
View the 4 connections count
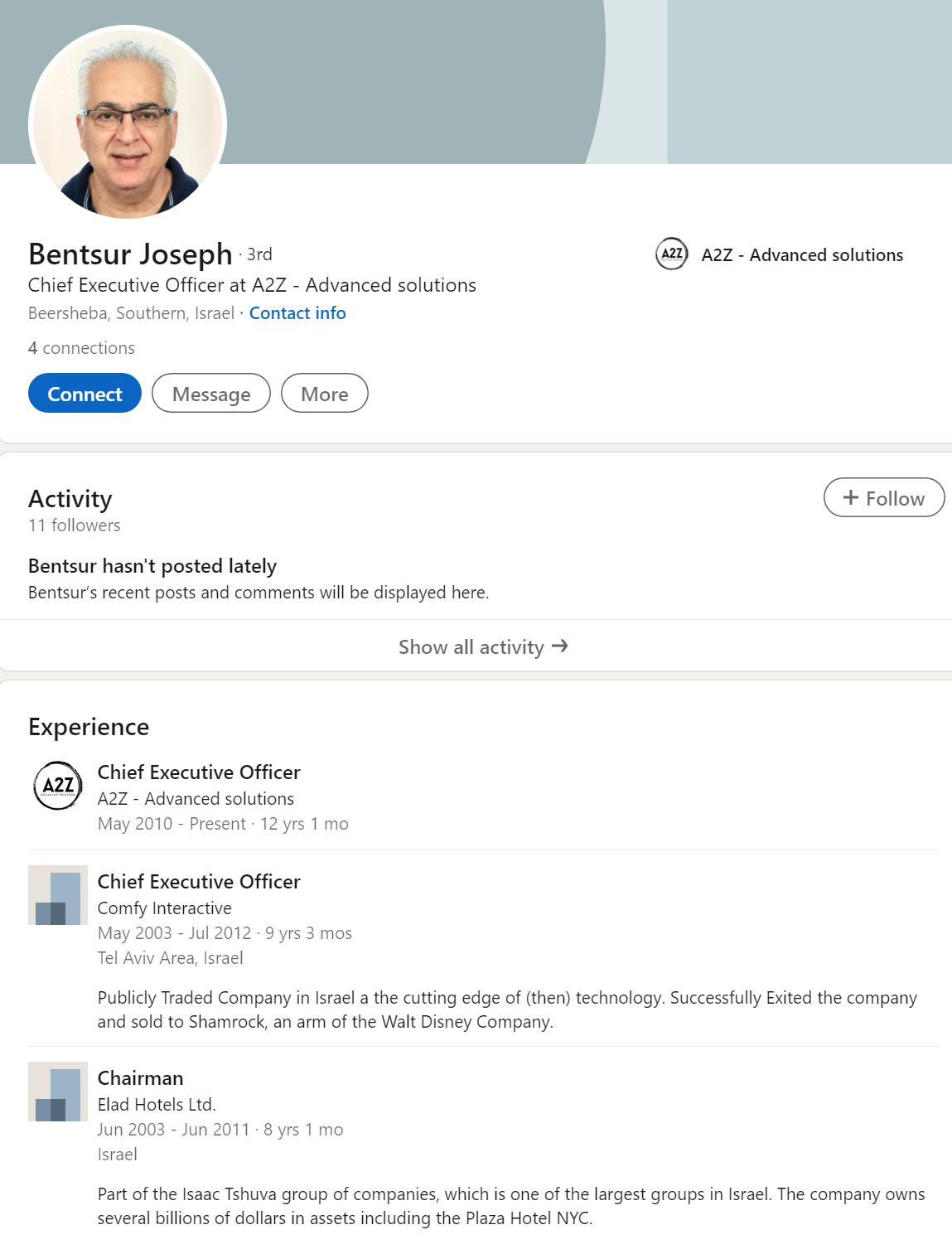pos(81,348)
